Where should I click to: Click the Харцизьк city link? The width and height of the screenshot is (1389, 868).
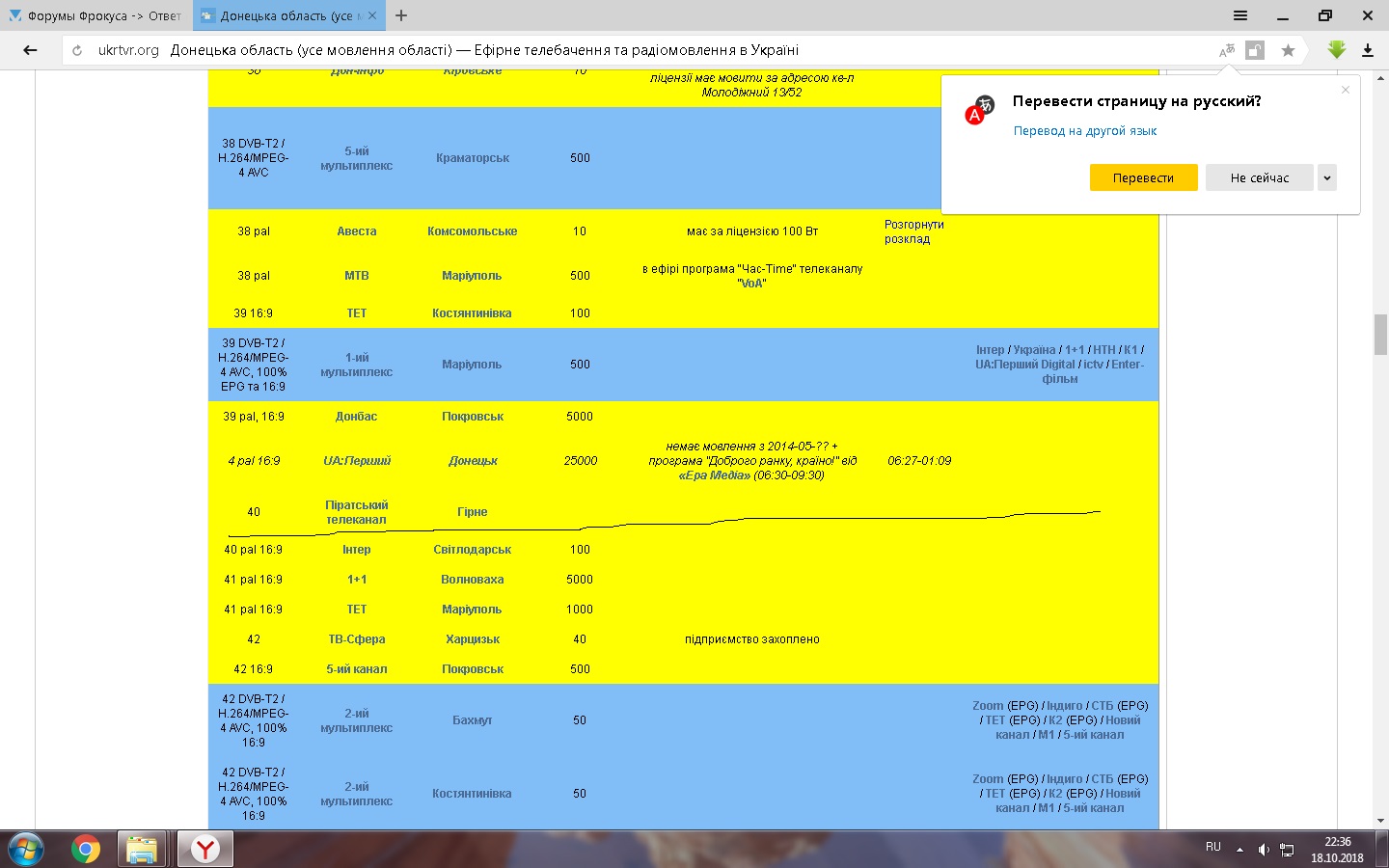click(x=473, y=639)
